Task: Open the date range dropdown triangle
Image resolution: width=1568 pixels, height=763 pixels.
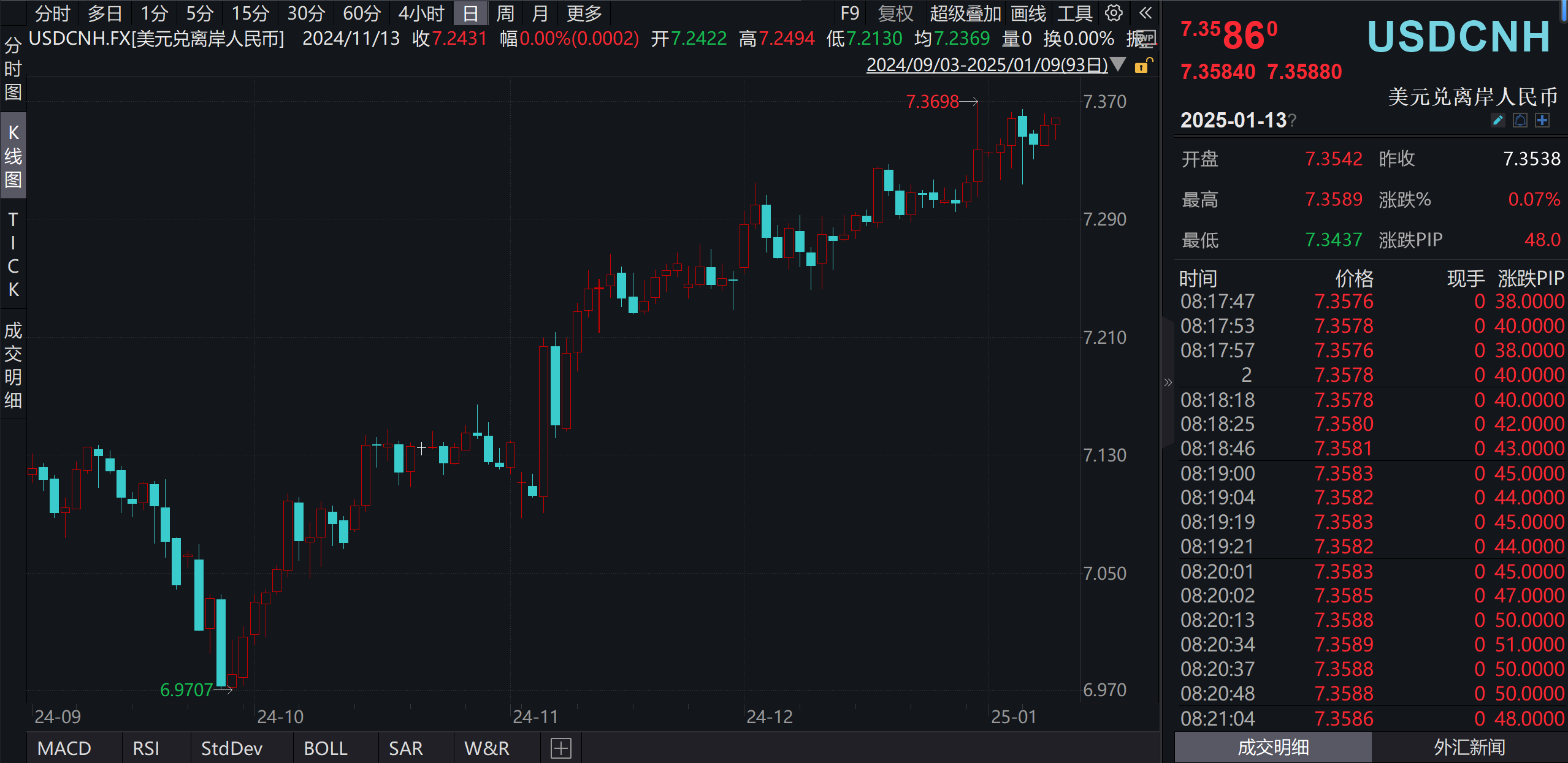Action: 1119,64
